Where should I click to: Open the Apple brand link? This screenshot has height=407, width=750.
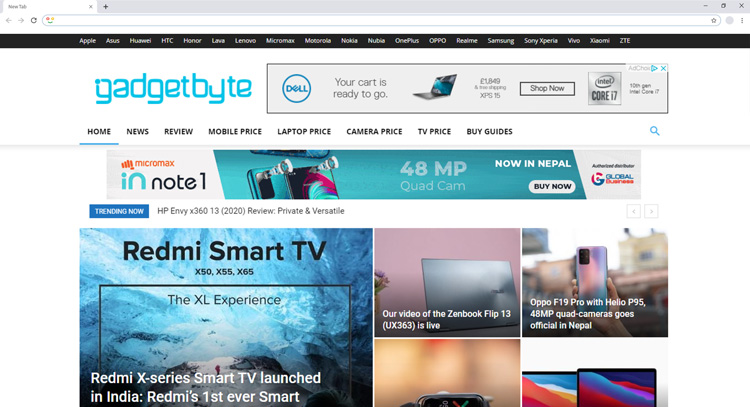[x=88, y=41]
